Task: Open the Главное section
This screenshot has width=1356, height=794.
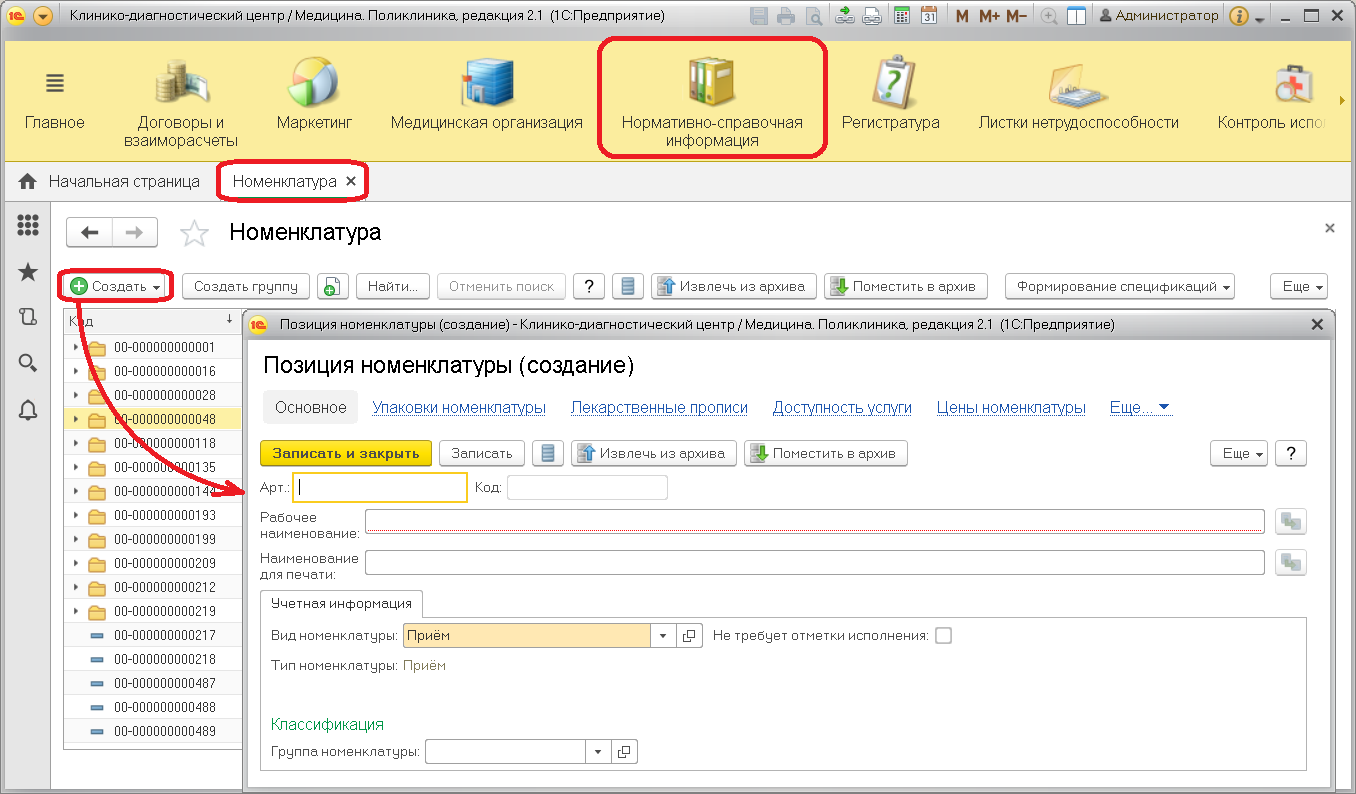Action: point(55,102)
